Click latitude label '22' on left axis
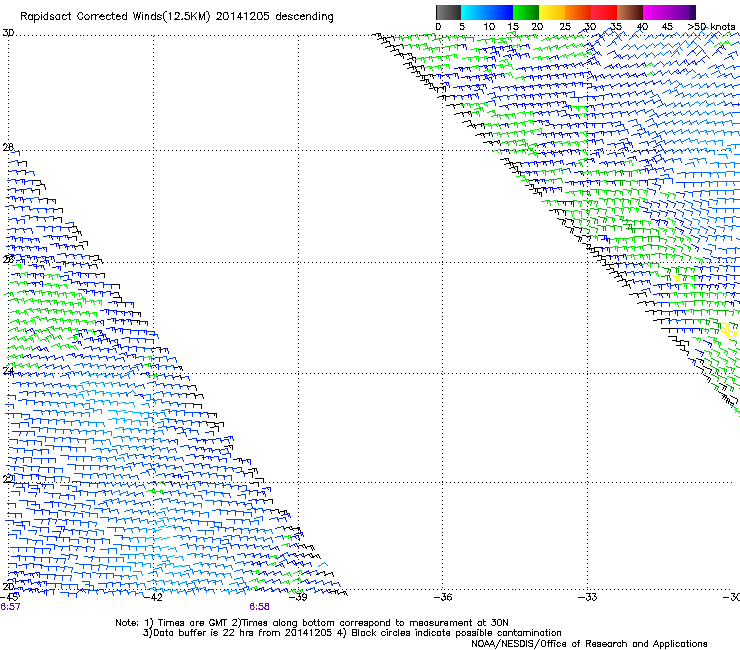 coord(8,479)
